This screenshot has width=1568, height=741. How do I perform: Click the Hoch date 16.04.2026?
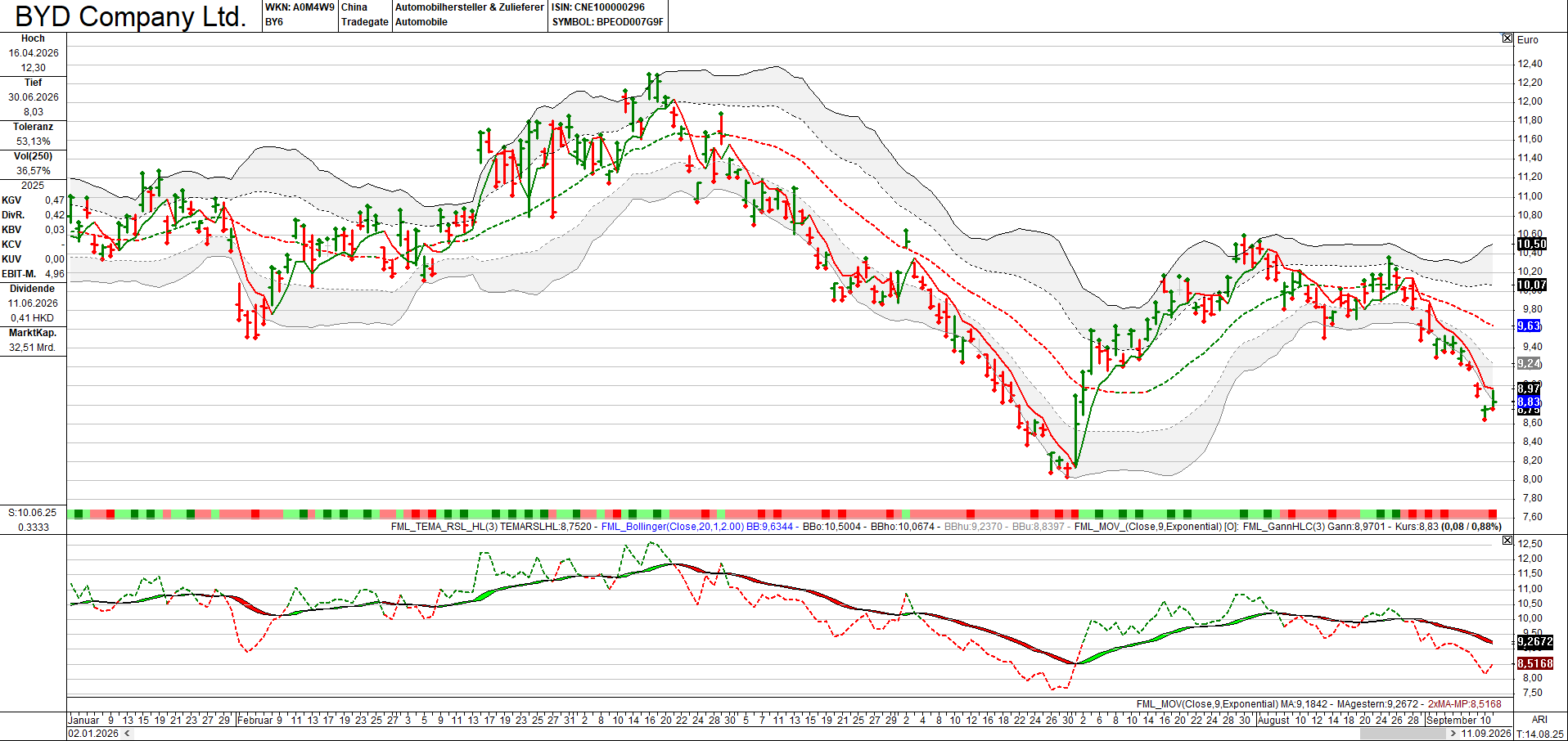(x=34, y=53)
